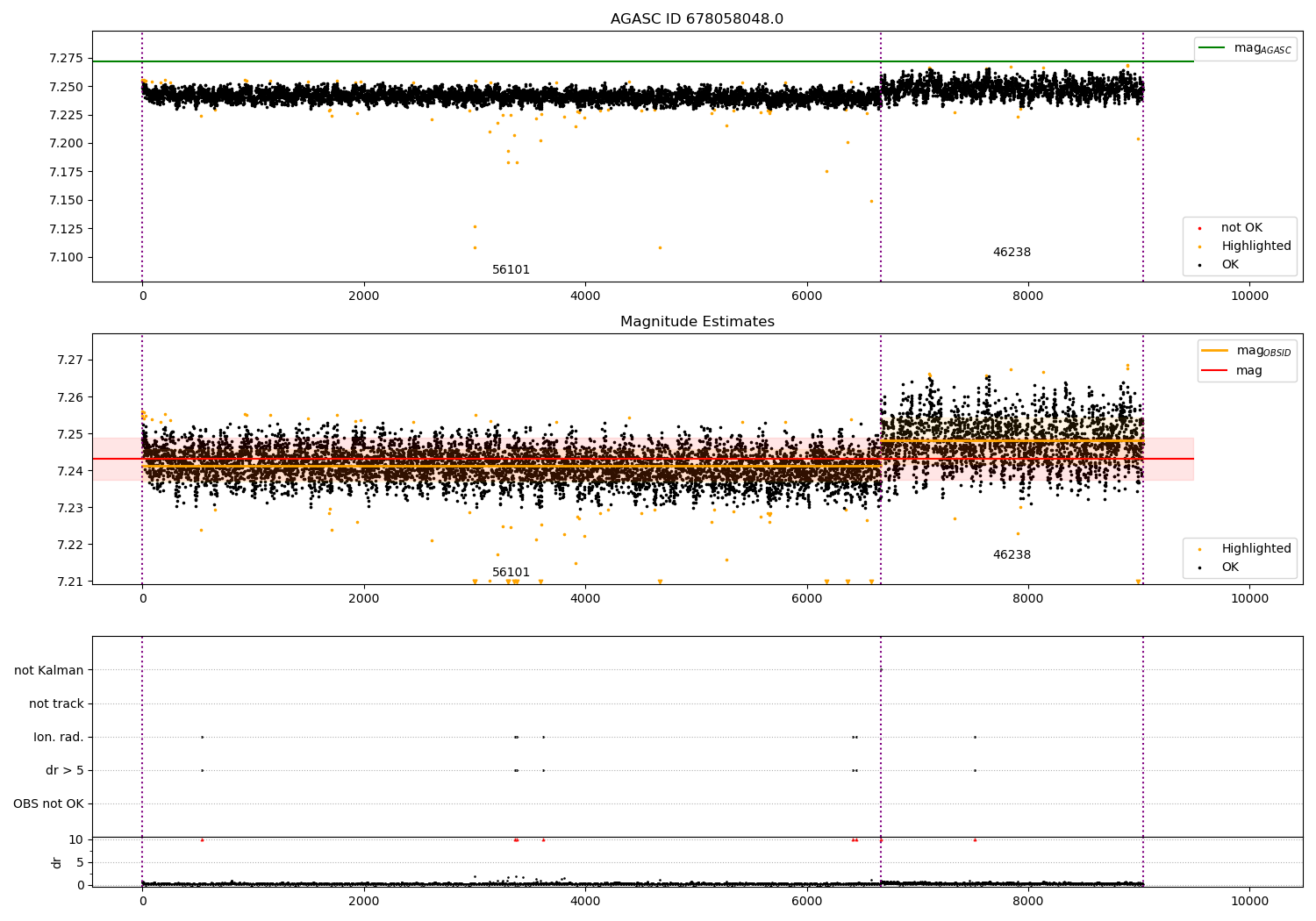Click the "4000" x-axis tick in top plot

[585, 296]
